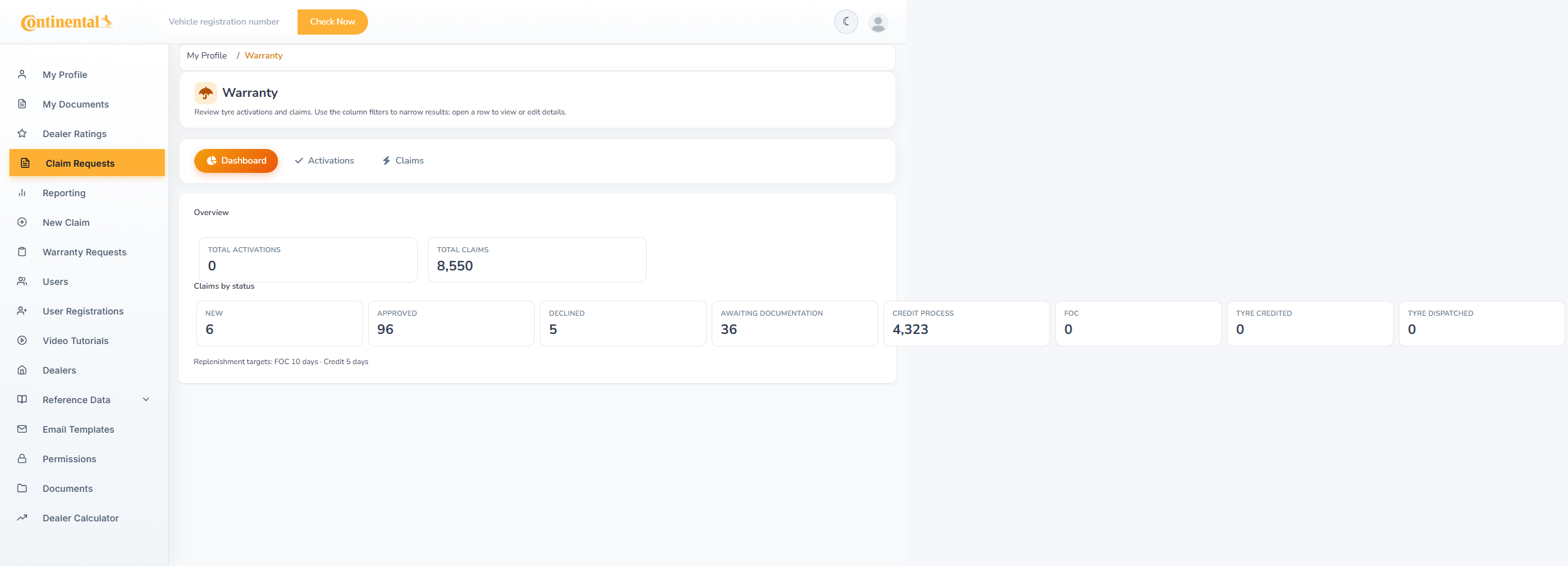The width and height of the screenshot is (1568, 566).
Task: Click the Permissions lock icon
Action: [x=22, y=458]
